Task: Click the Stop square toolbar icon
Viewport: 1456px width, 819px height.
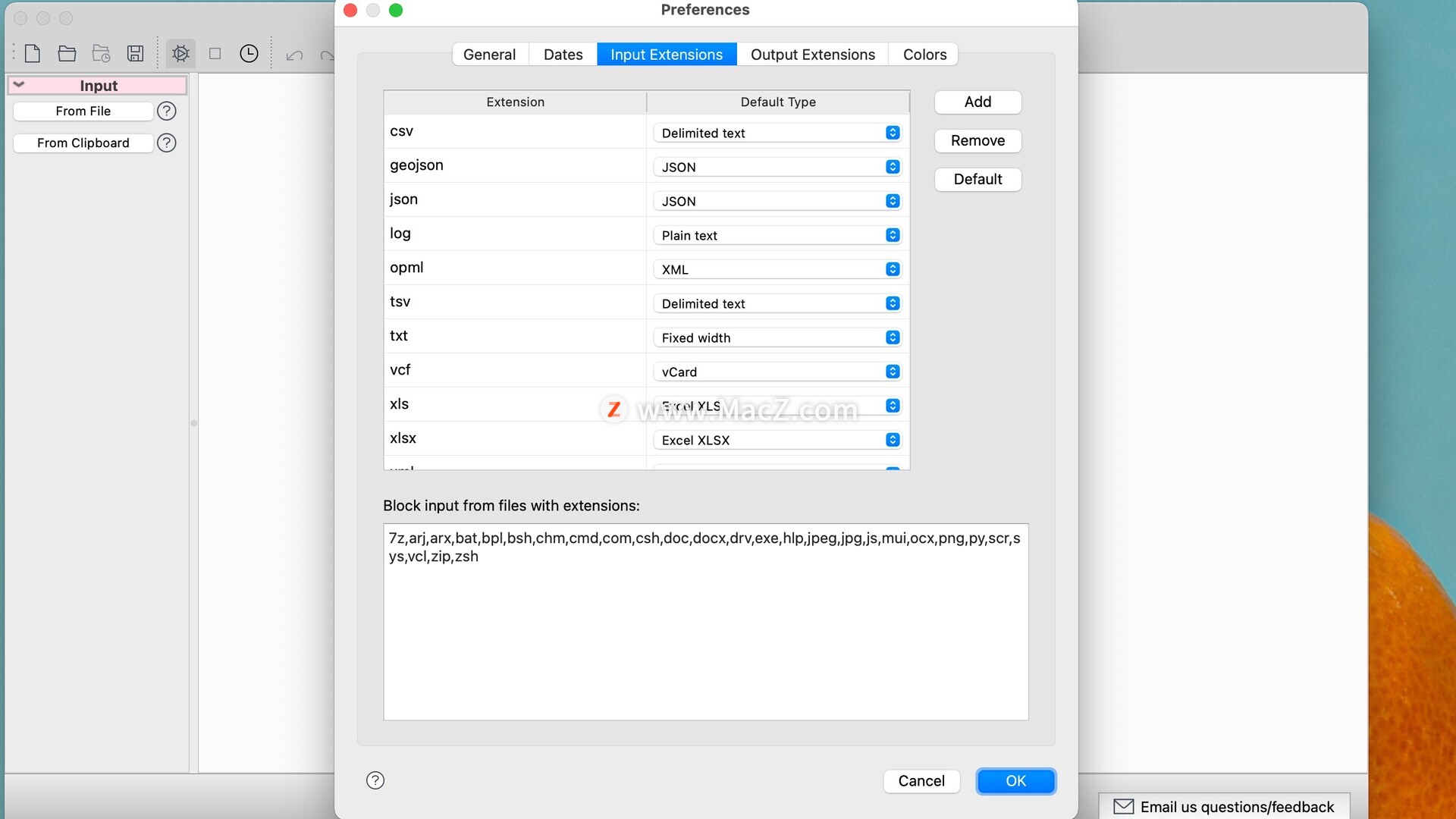Action: [215, 54]
